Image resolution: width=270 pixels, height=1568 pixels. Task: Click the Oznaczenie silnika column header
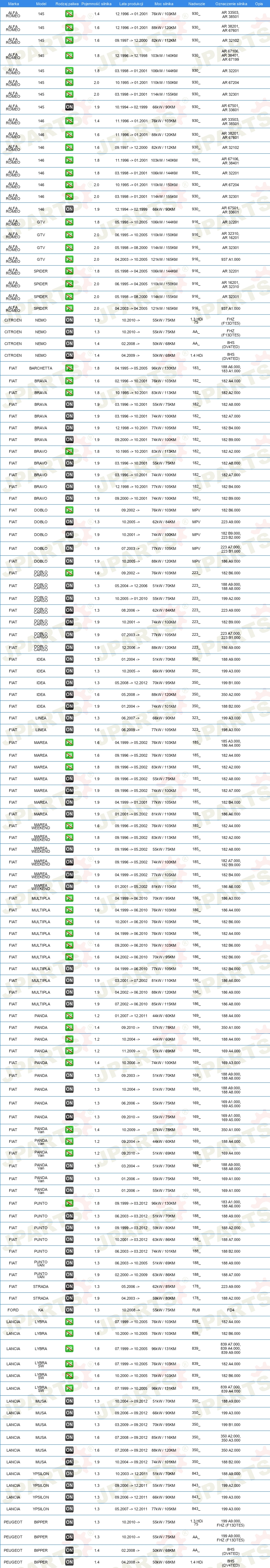(231, 4)
